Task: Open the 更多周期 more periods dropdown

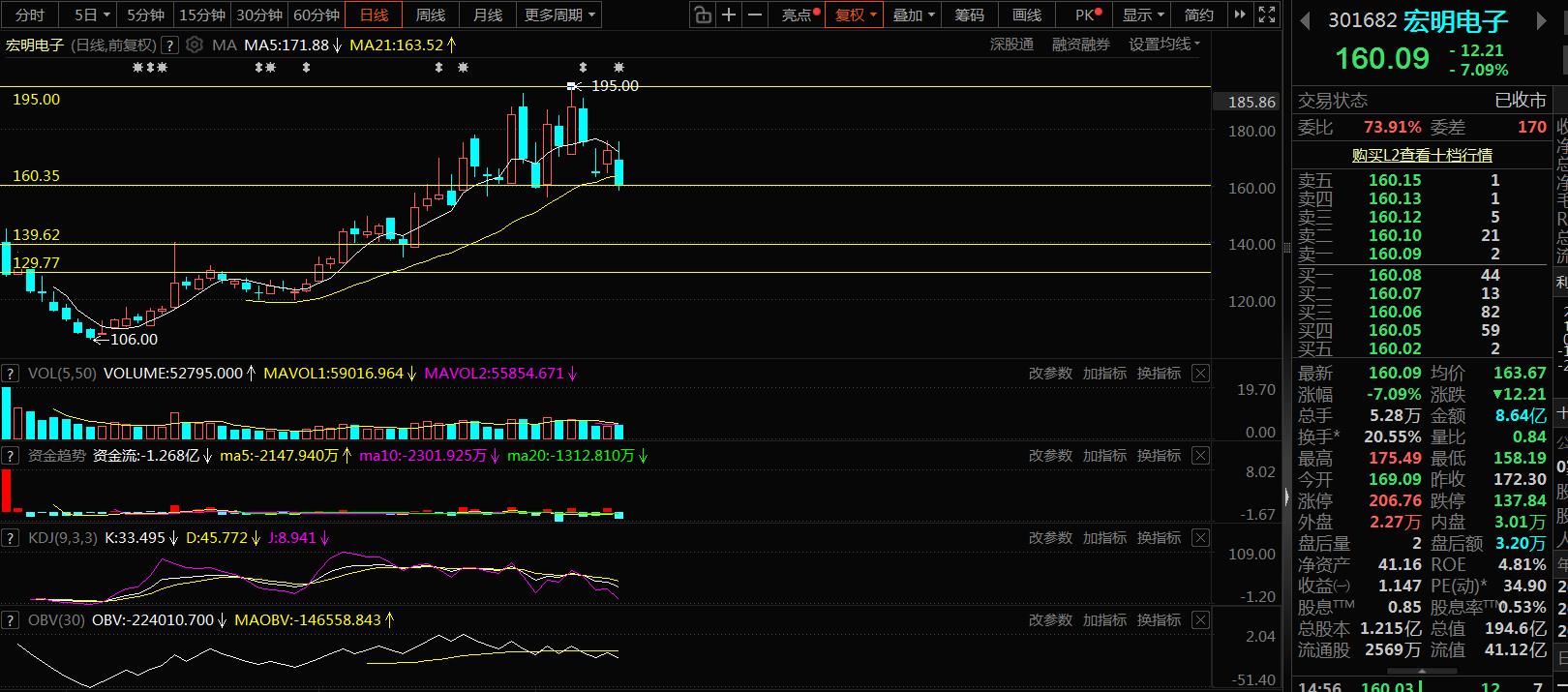Action: click(560, 15)
